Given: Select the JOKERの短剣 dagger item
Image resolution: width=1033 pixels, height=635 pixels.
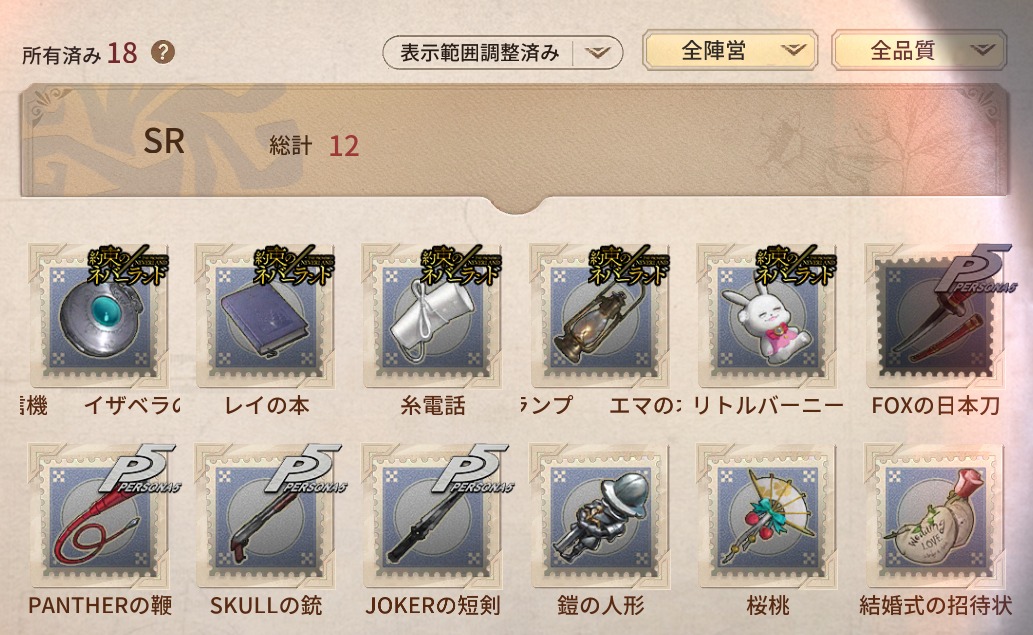Looking at the screenshot, I should 432,516.
